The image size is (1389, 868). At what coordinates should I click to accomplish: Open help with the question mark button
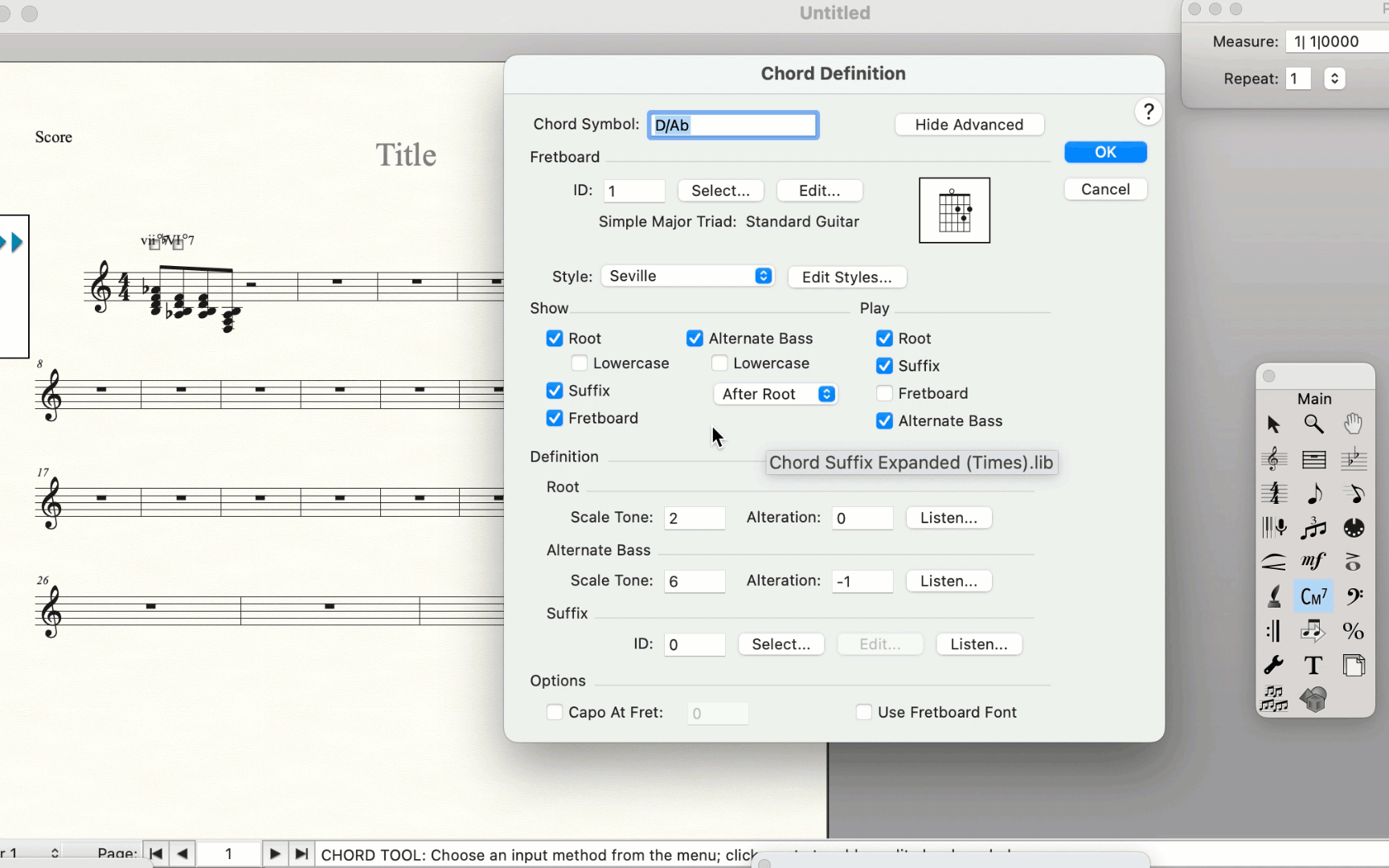click(x=1149, y=112)
